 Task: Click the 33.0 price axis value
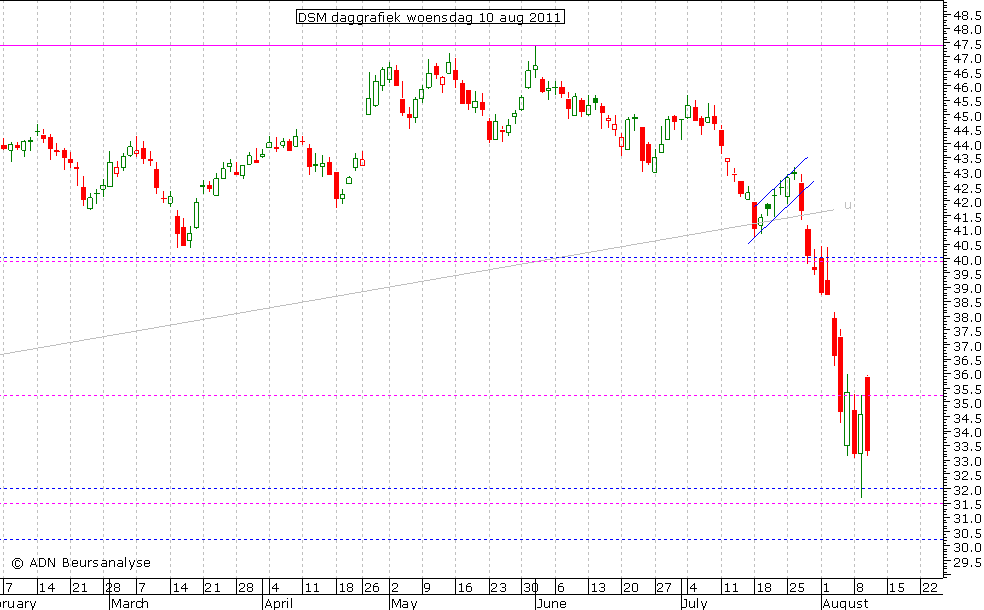968,461
